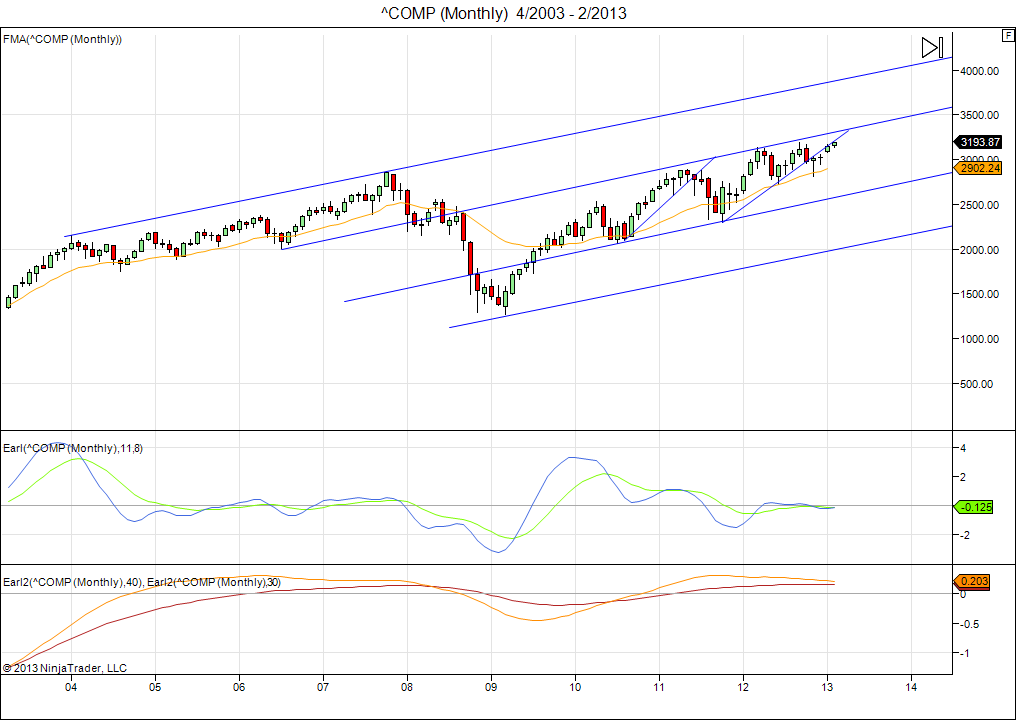Screen dimensions: 1016x720
Task: Click the green -0.125 indicator value marker
Action: click(975, 507)
